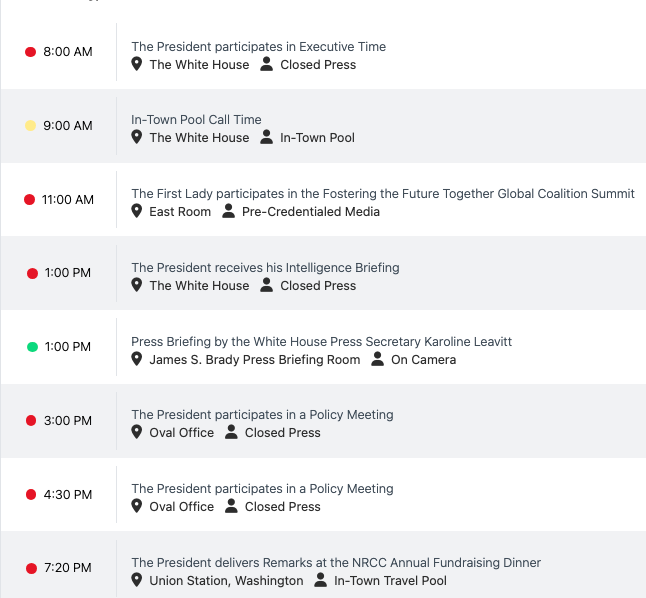Click location pin in 8:00 AM White House row
Image resolution: width=646 pixels, height=598 pixels.
(137, 64)
